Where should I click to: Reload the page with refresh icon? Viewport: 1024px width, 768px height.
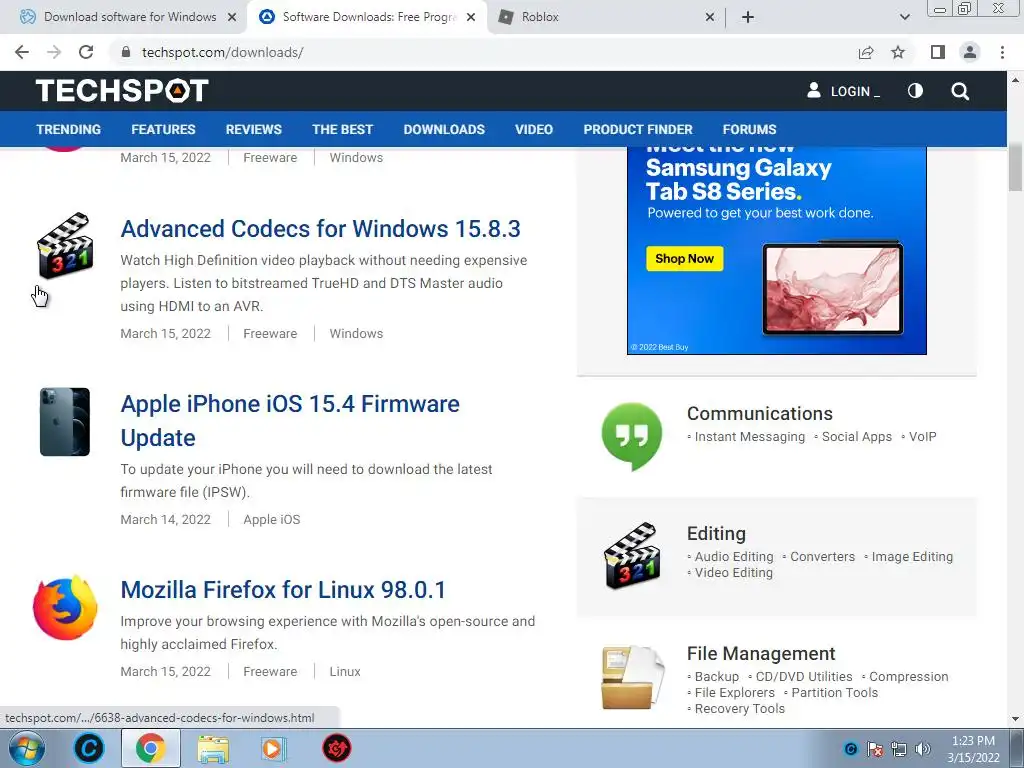click(x=86, y=52)
